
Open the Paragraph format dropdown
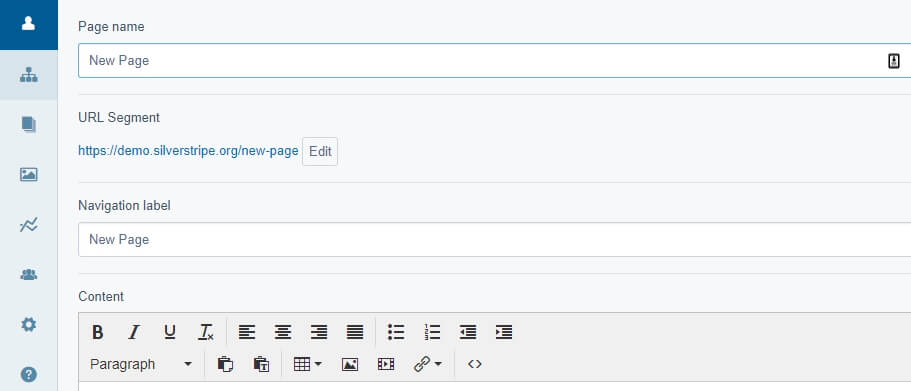[x=141, y=364]
